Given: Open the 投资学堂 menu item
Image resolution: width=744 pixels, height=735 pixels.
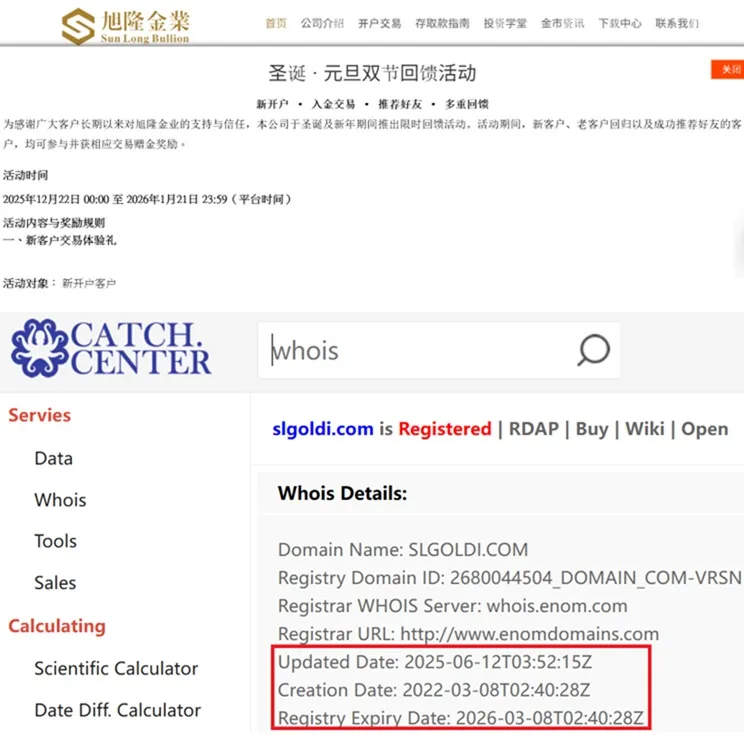Looking at the screenshot, I should coord(505,23).
